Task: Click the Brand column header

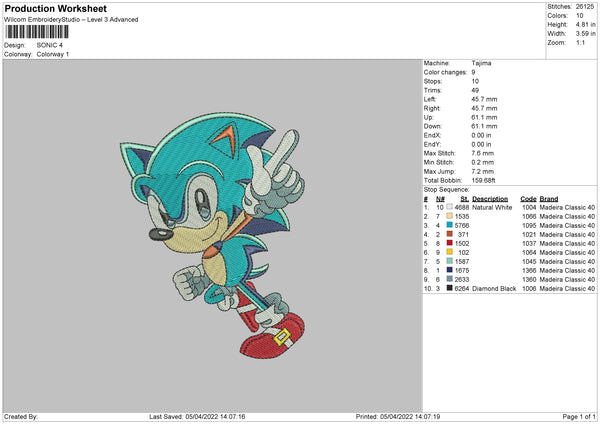Action: [x=549, y=198]
